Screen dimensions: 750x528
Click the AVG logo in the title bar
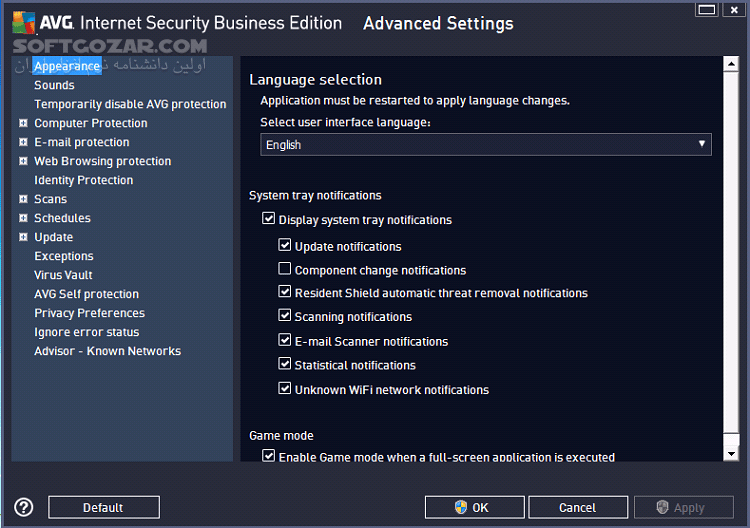(24, 22)
